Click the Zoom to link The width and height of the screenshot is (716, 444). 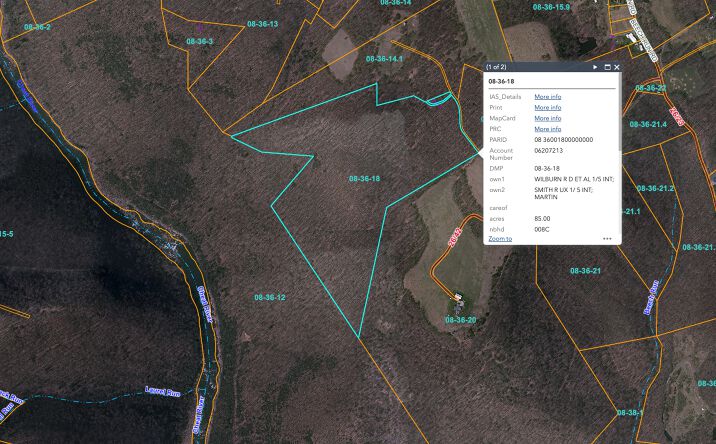tap(500, 238)
